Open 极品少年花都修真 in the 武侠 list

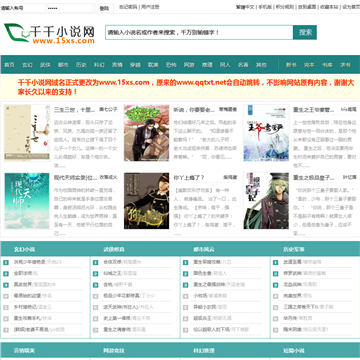click(x=122, y=296)
